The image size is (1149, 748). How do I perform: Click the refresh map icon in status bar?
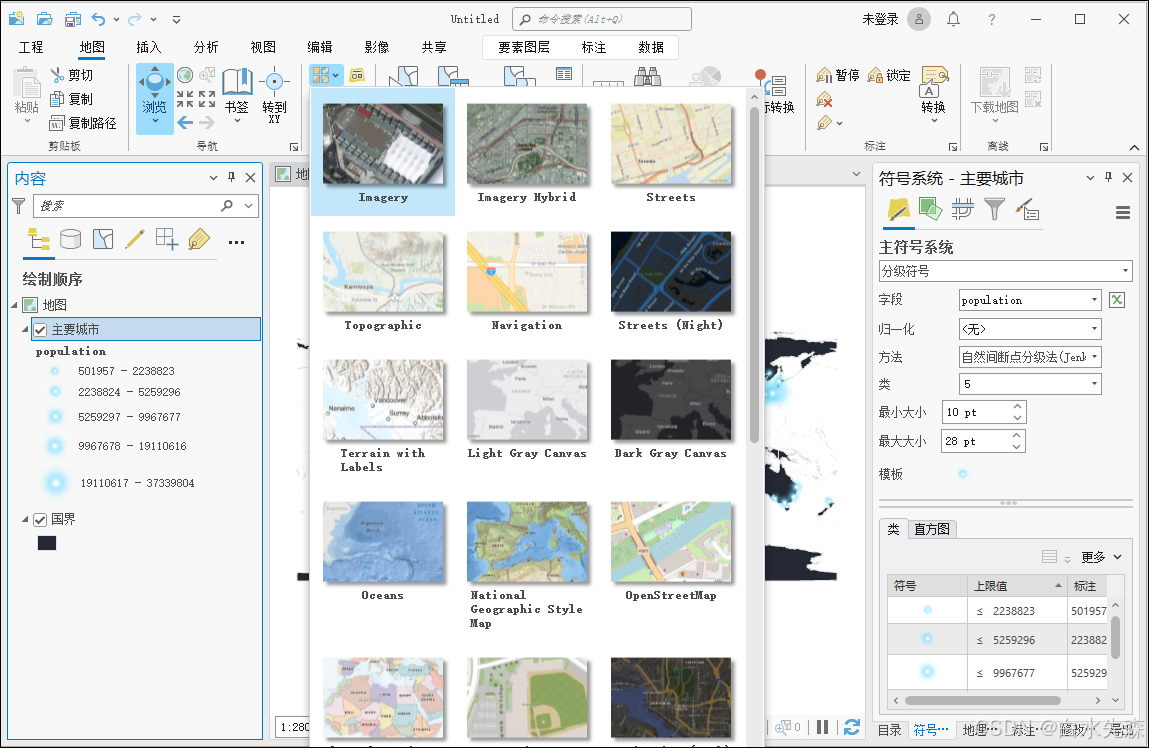tap(851, 727)
